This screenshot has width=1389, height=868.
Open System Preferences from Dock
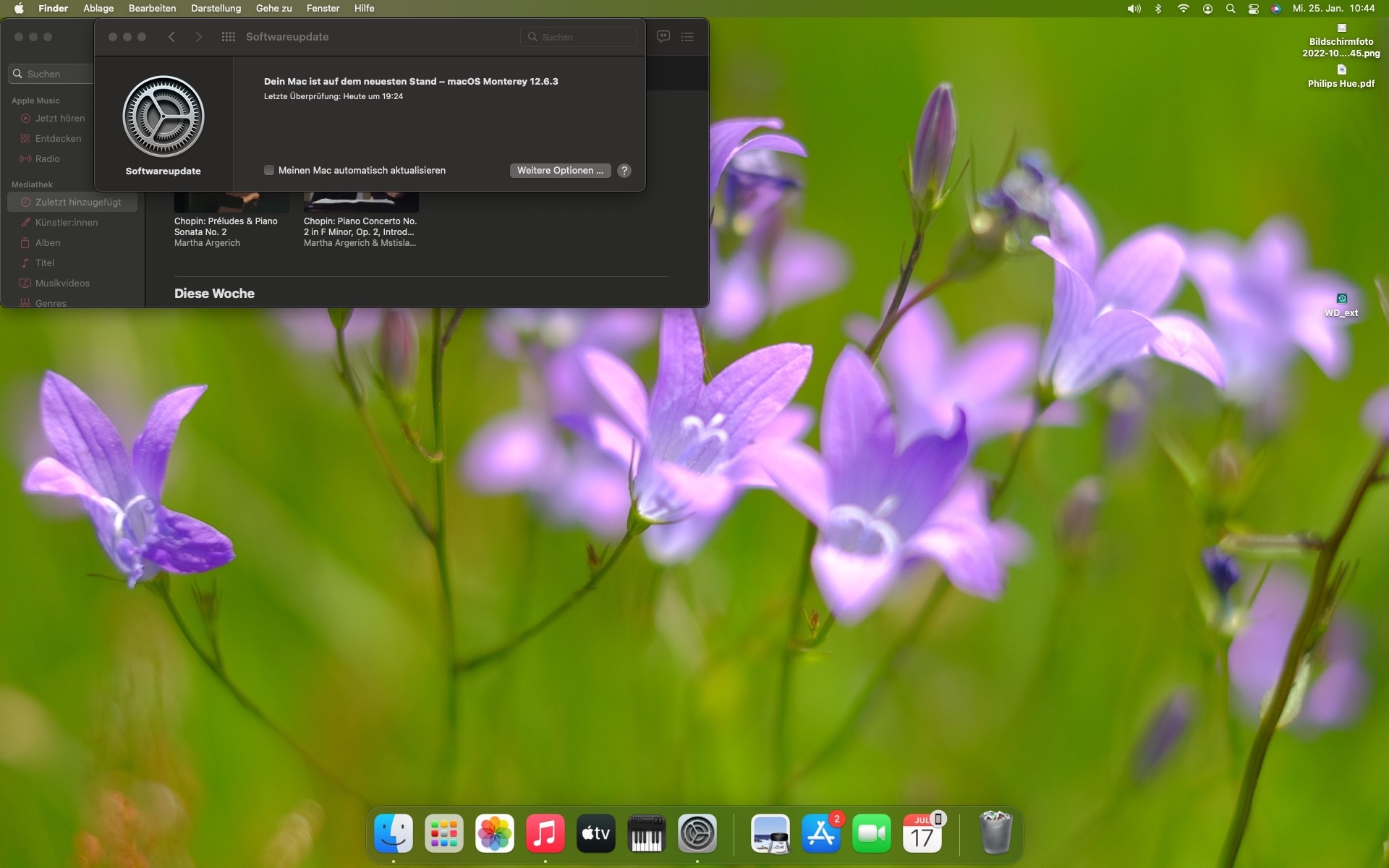tap(697, 834)
